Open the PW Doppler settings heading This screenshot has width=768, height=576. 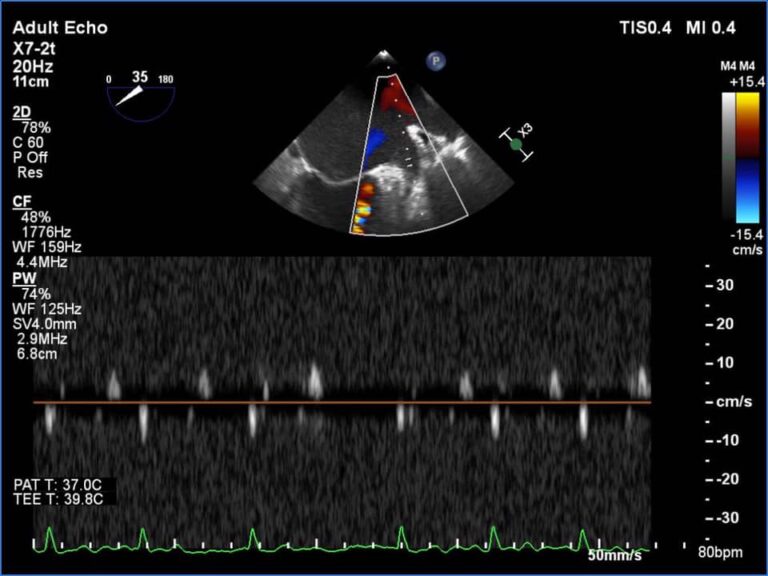pos(23,276)
